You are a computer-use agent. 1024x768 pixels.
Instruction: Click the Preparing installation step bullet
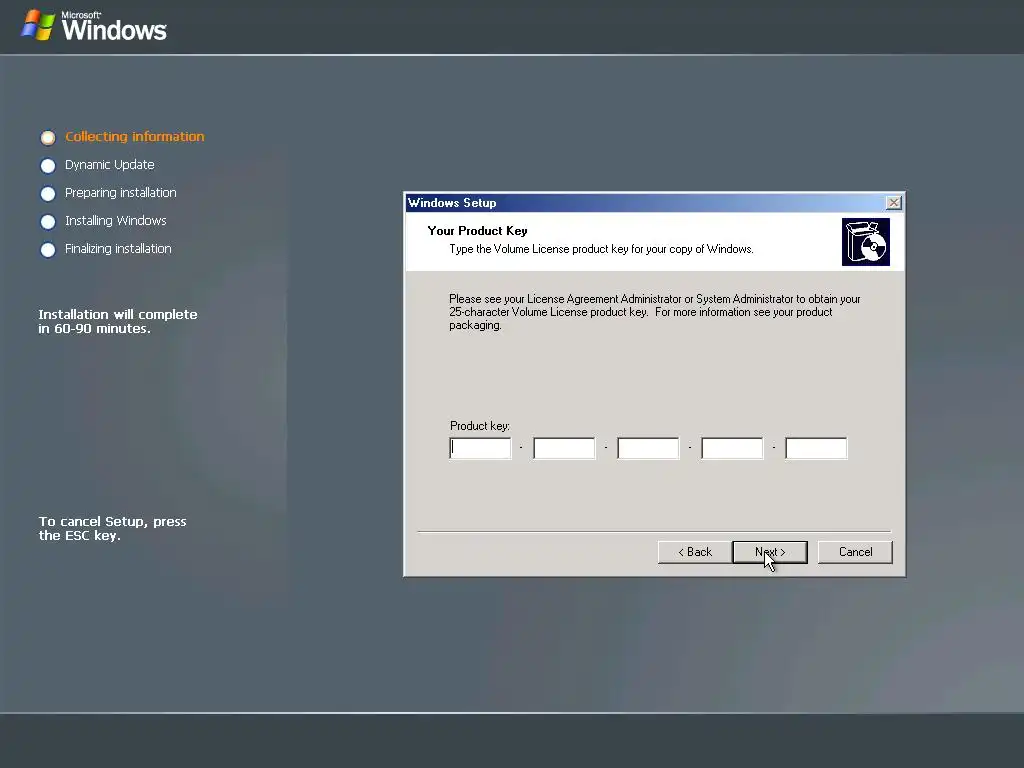[48, 193]
